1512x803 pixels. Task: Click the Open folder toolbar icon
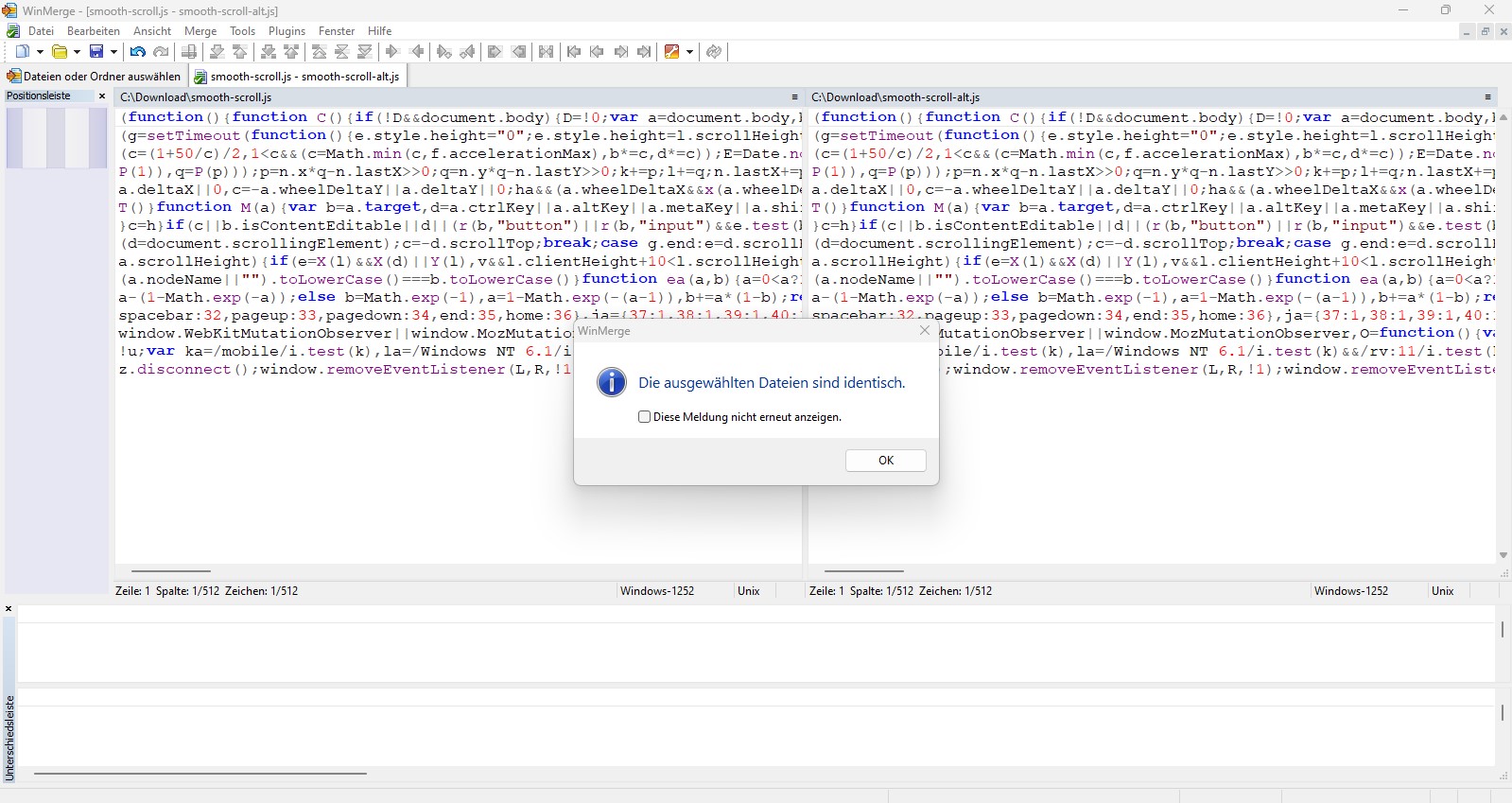pos(60,52)
